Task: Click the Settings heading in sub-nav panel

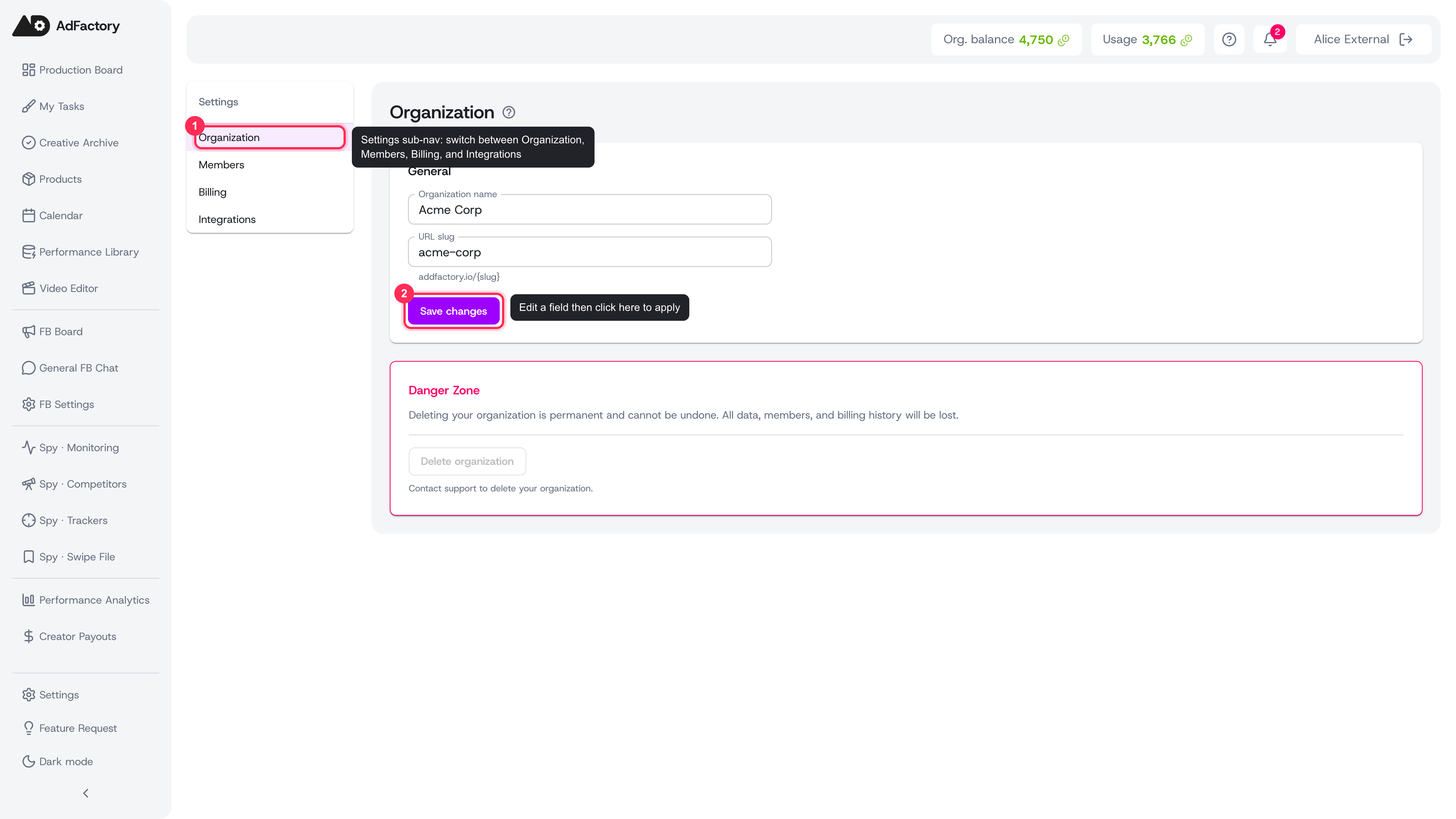Action: click(218, 102)
